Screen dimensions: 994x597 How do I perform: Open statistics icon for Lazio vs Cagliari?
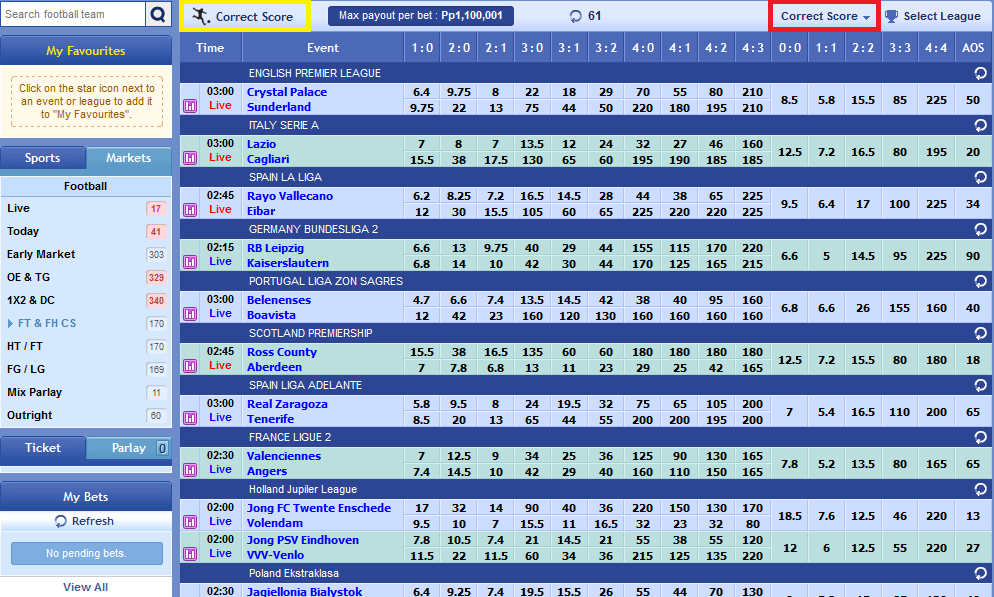tap(190, 158)
